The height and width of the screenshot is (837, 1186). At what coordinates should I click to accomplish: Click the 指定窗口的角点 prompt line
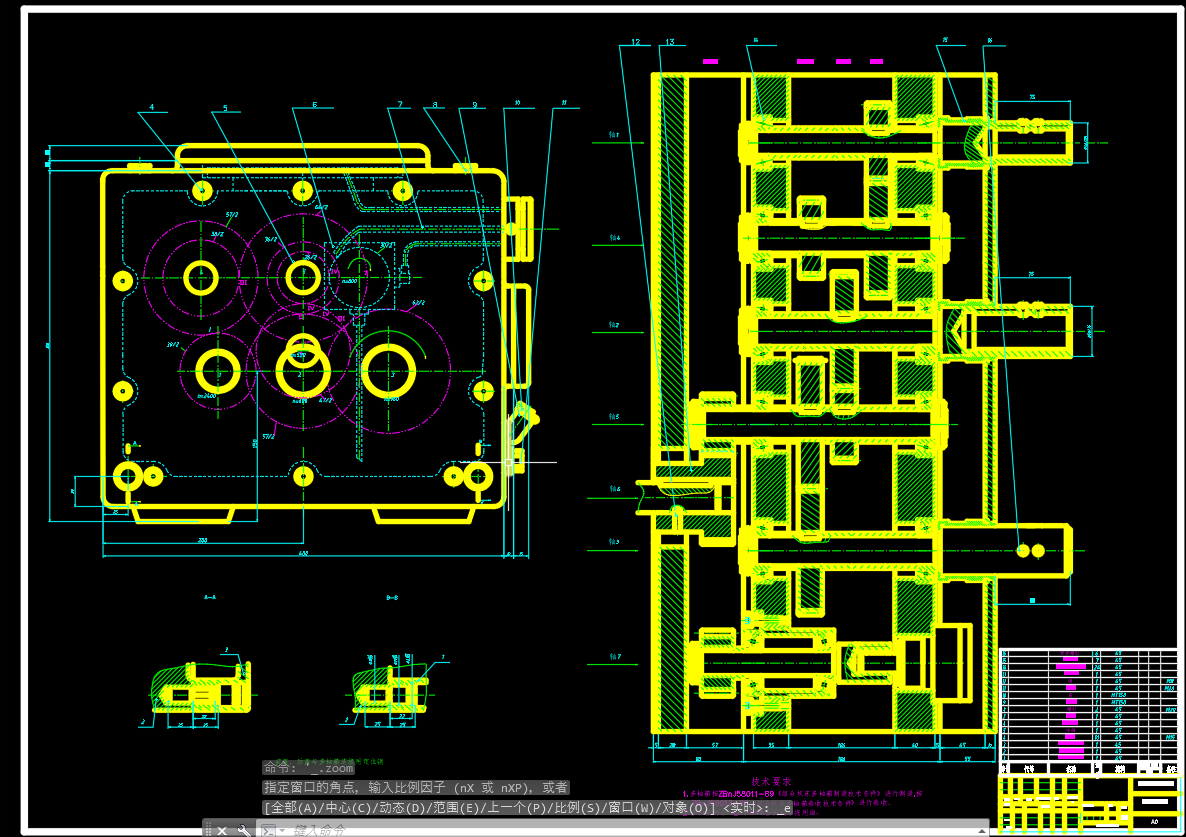point(415,788)
